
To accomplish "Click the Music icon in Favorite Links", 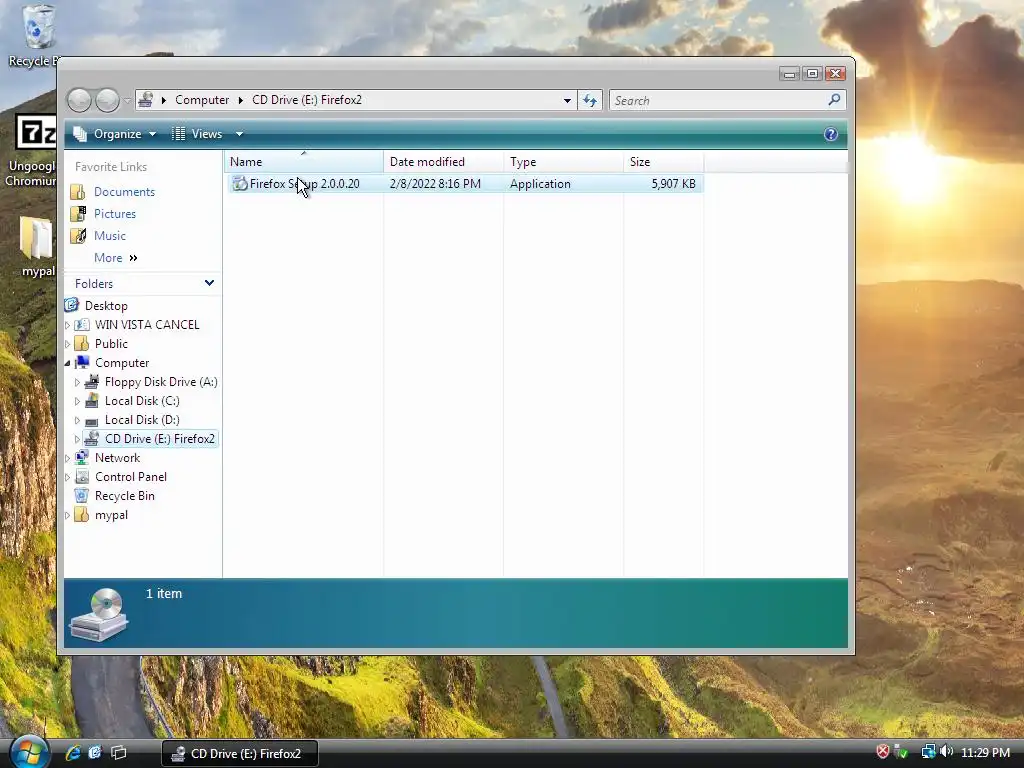I will pyautogui.click(x=78, y=236).
